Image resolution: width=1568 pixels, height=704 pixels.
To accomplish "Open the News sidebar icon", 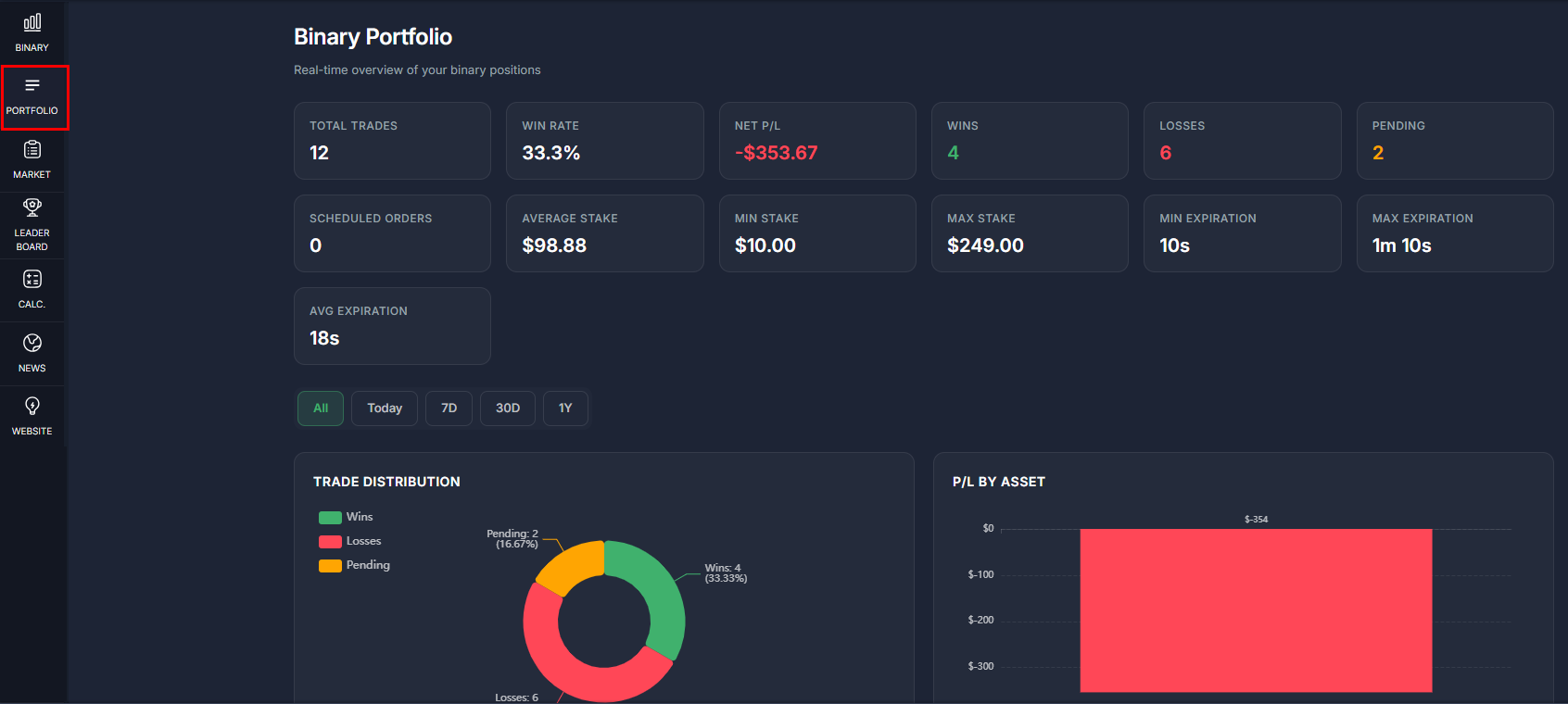I will (32, 344).
